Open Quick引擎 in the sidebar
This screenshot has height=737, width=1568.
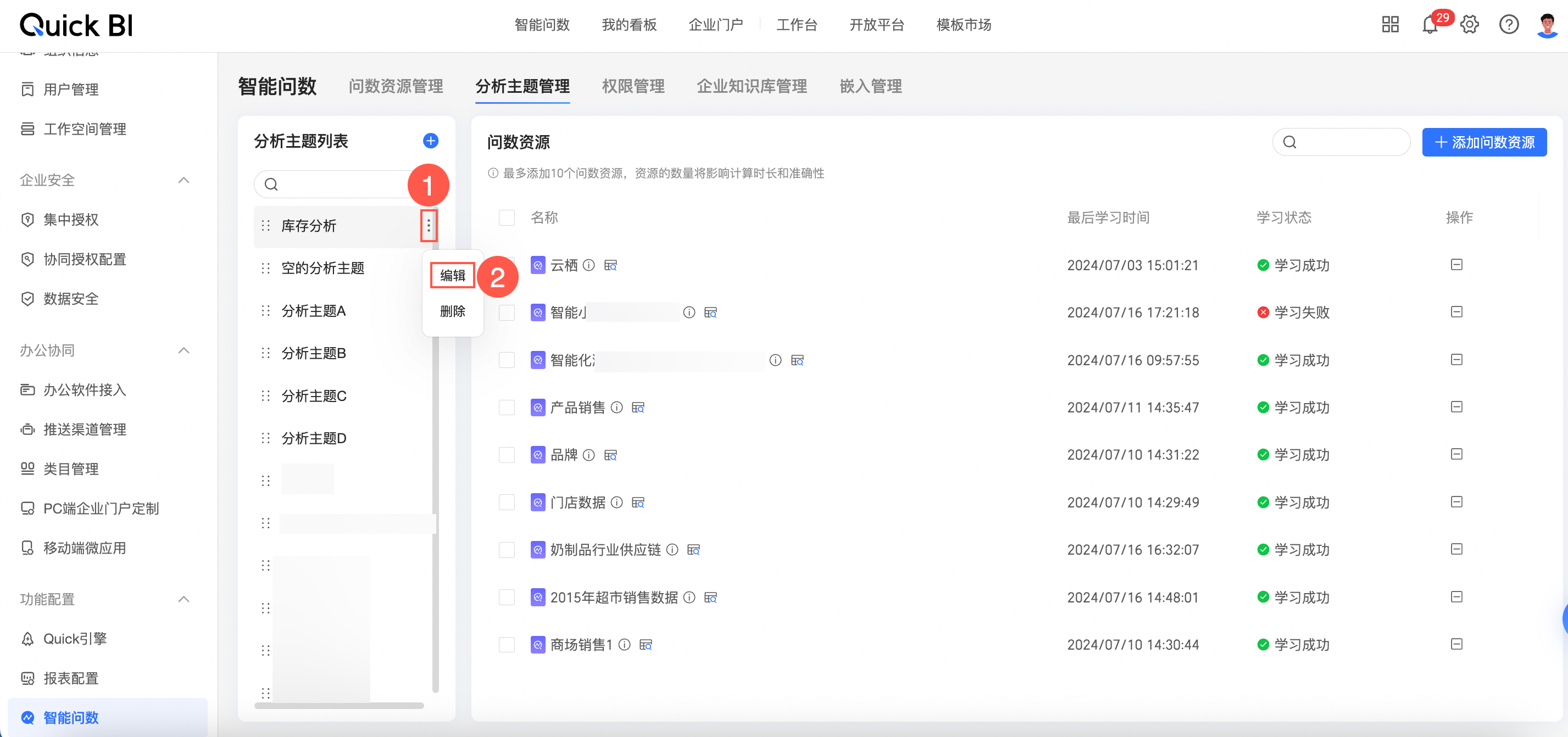[75, 639]
